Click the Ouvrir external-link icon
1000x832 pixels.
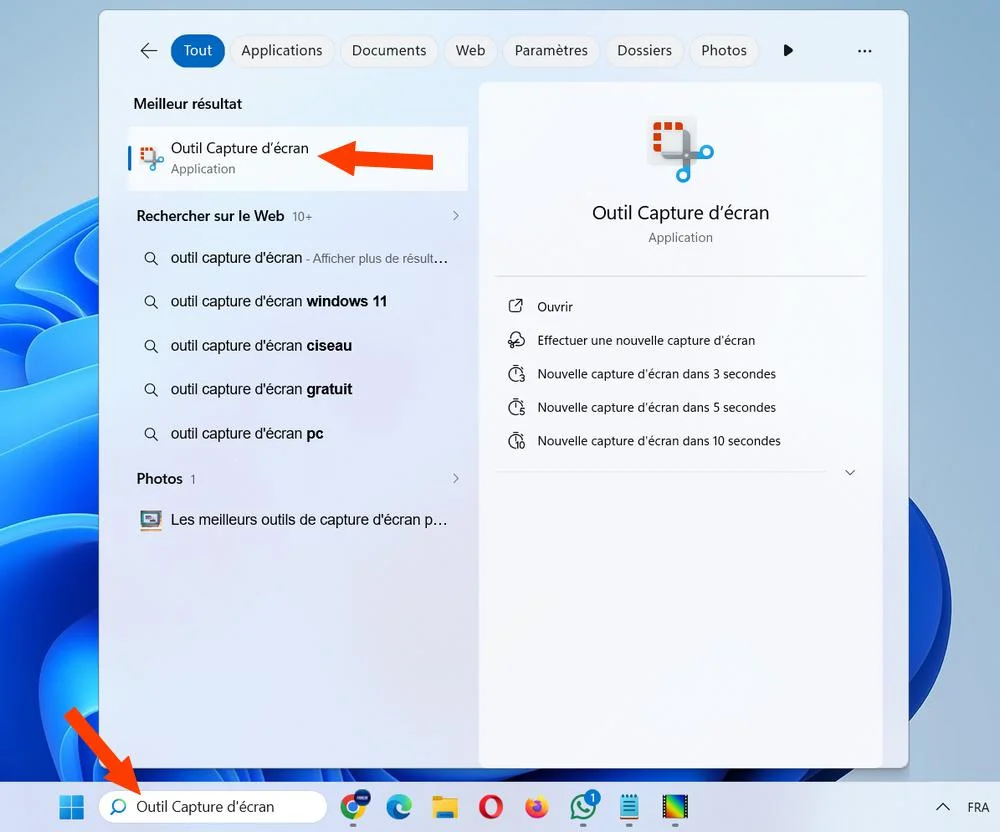[x=515, y=306]
